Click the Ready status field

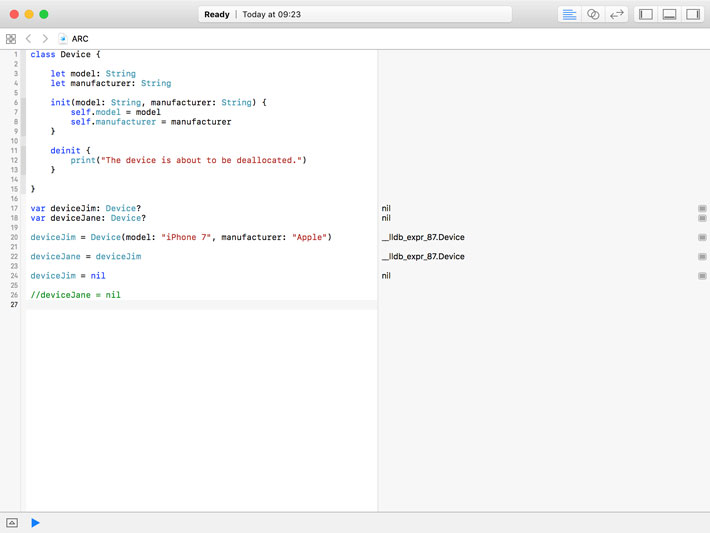pyautogui.click(x=355, y=14)
